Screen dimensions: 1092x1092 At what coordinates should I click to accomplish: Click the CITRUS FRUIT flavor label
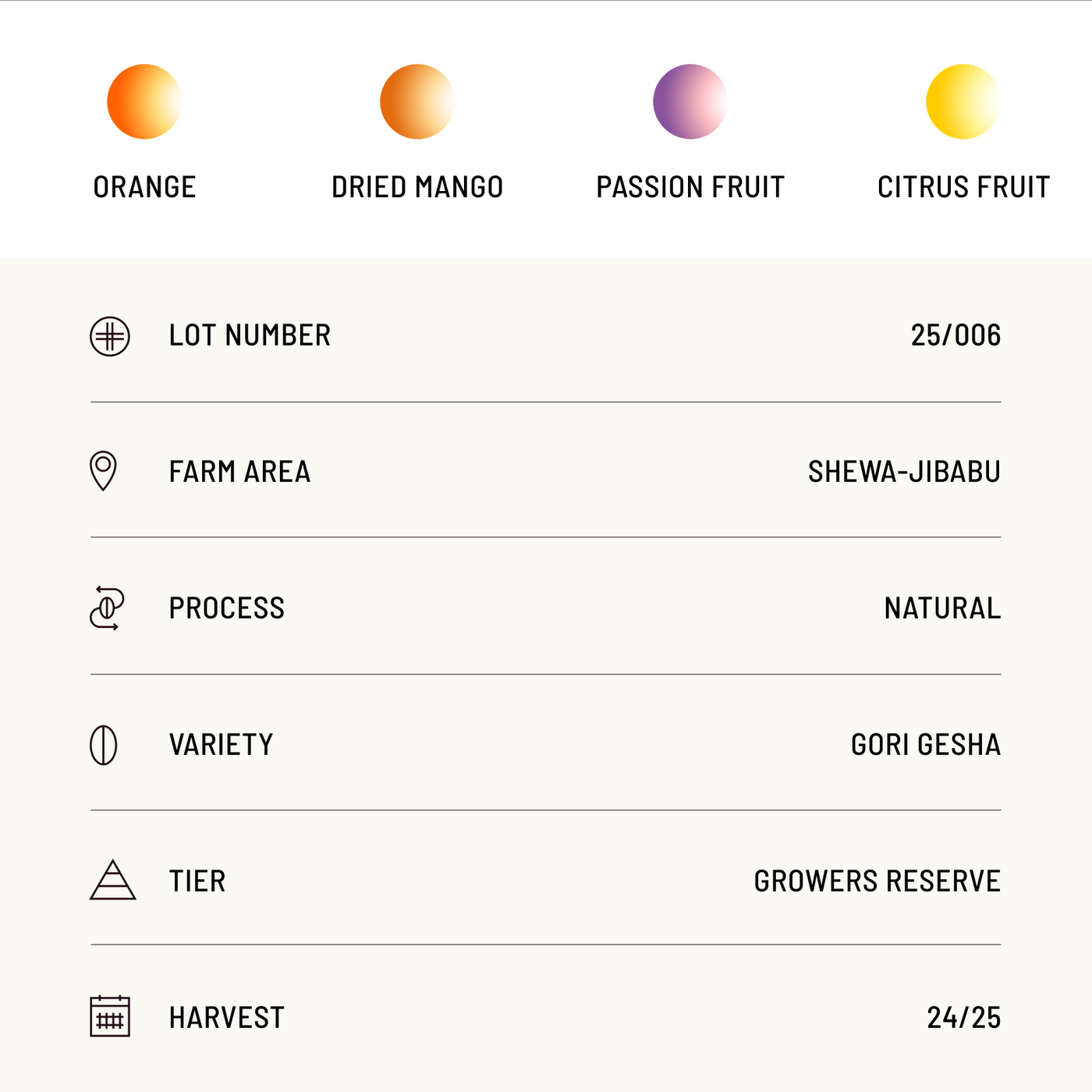tap(963, 187)
